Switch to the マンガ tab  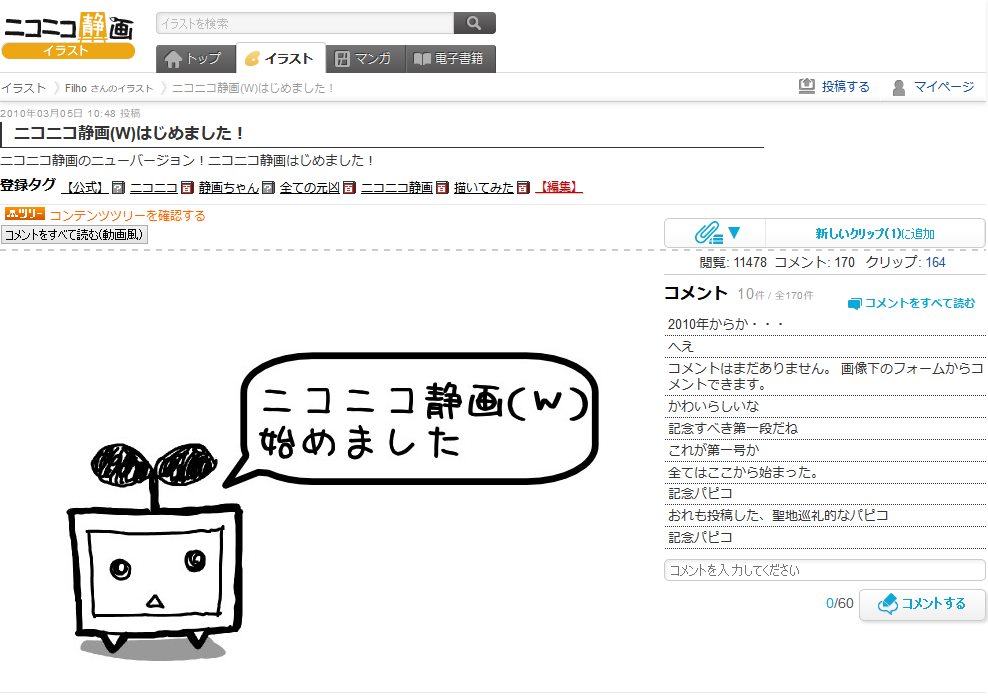[x=365, y=58]
